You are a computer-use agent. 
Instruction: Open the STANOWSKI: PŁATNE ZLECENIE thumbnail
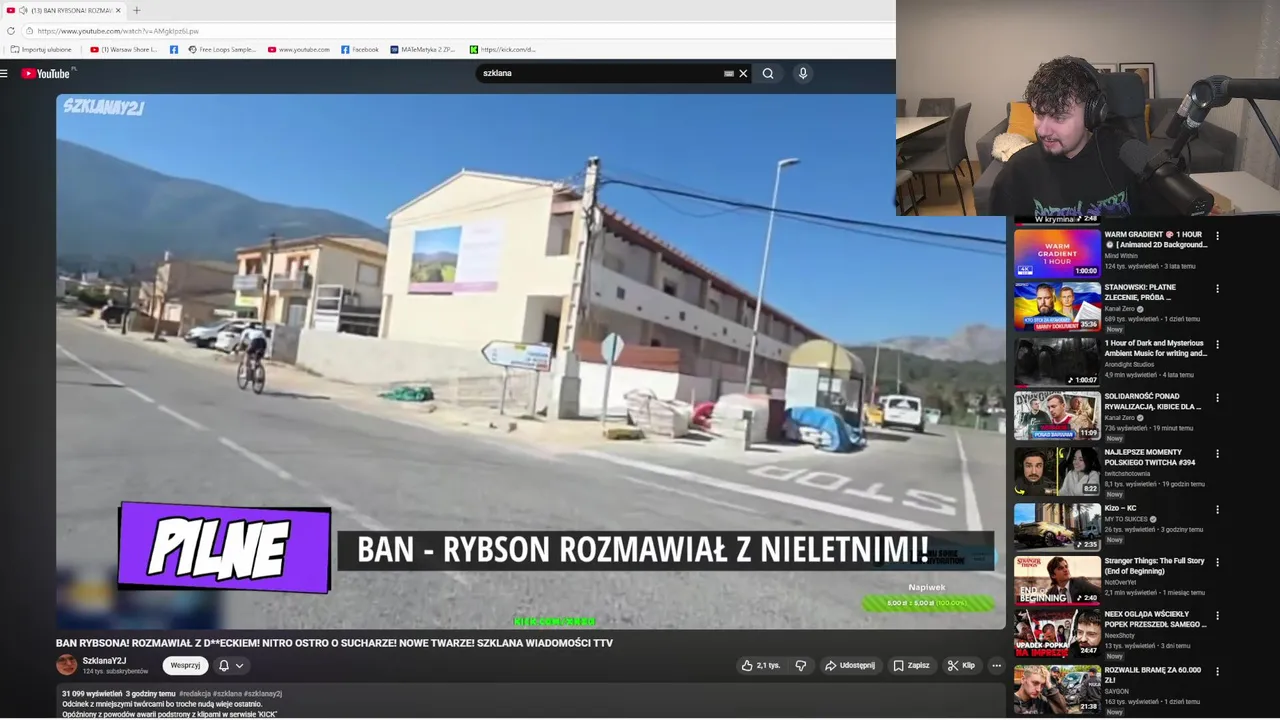coord(1057,307)
